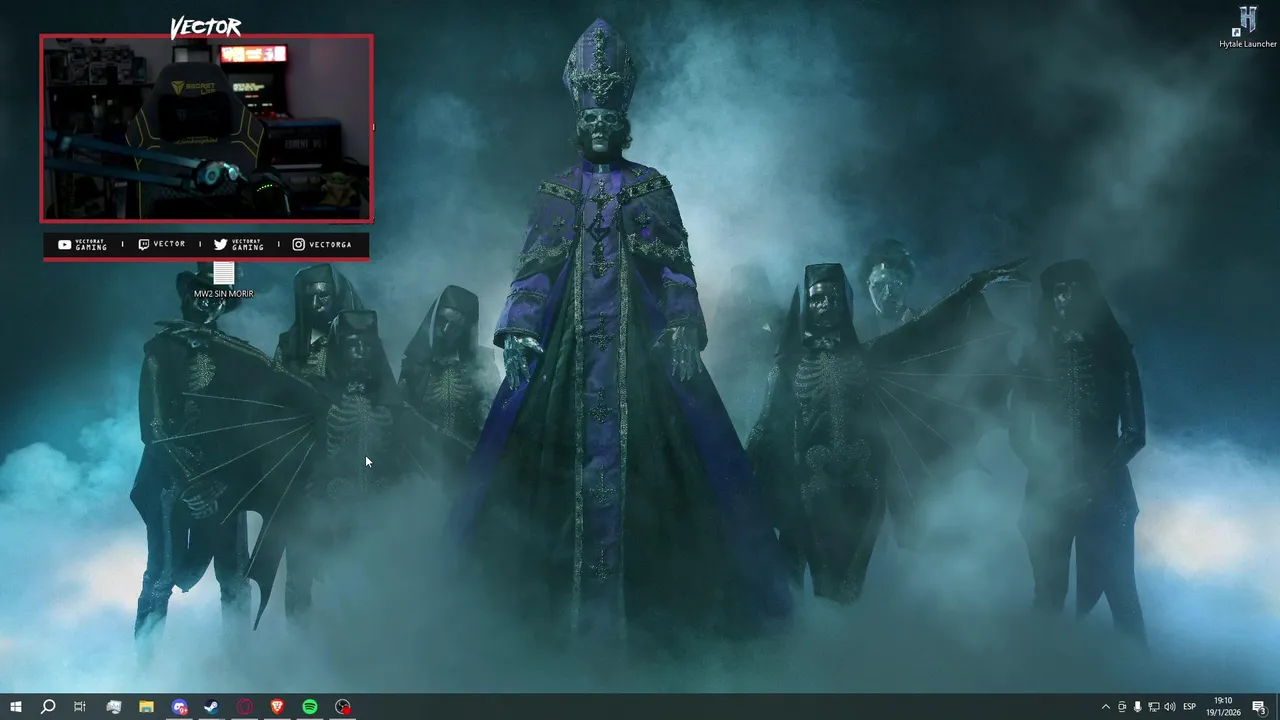Viewport: 1280px width, 720px height.
Task: Open Opera GX browser from taskbar
Action: [x=245, y=707]
